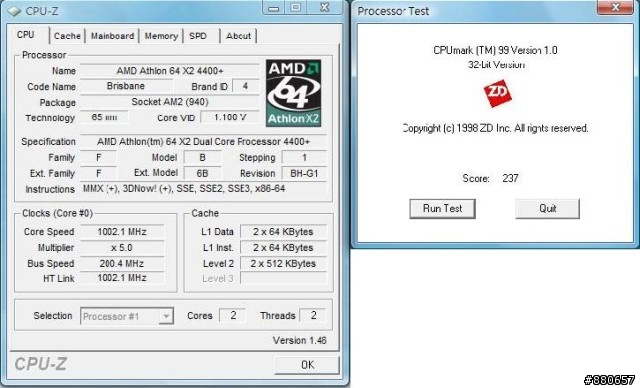Click the Technology value 65 nm

pyautogui.click(x=104, y=118)
